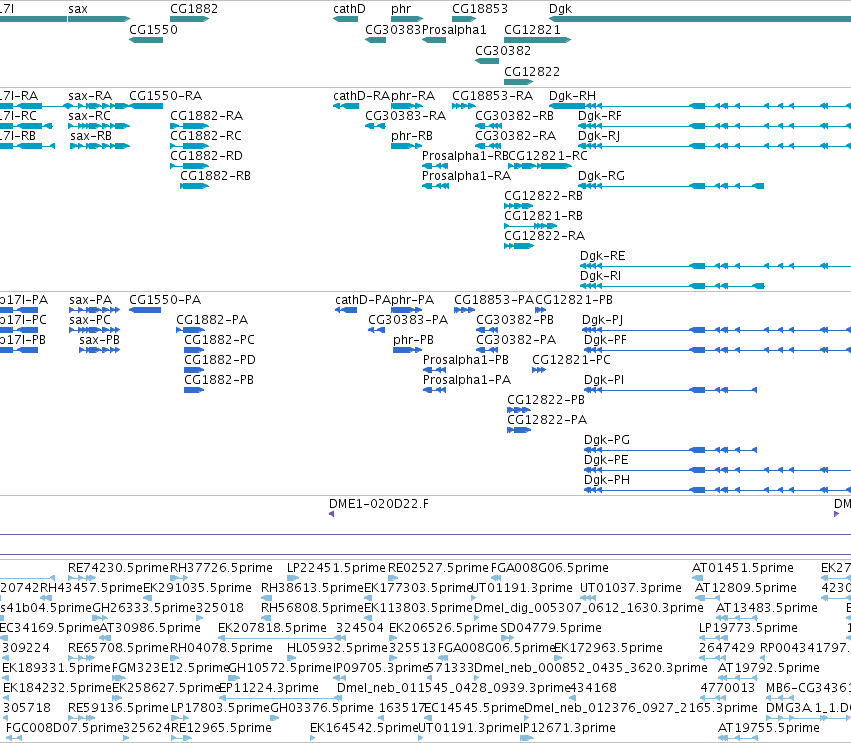This screenshot has height=743, width=851.
Task: Open EST EK207818.5prime
Action: (272, 628)
